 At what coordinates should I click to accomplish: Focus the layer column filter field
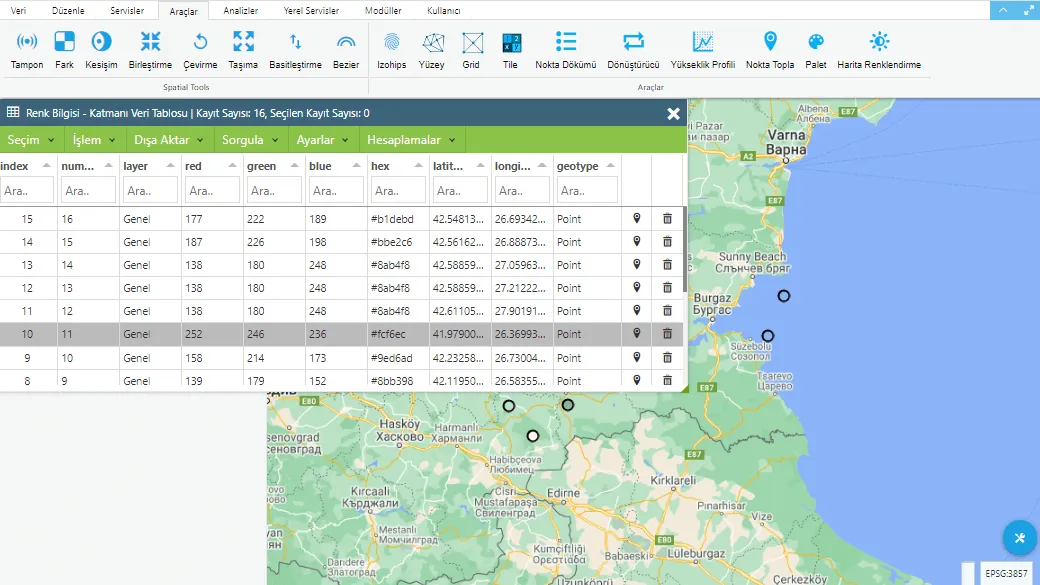click(x=150, y=190)
